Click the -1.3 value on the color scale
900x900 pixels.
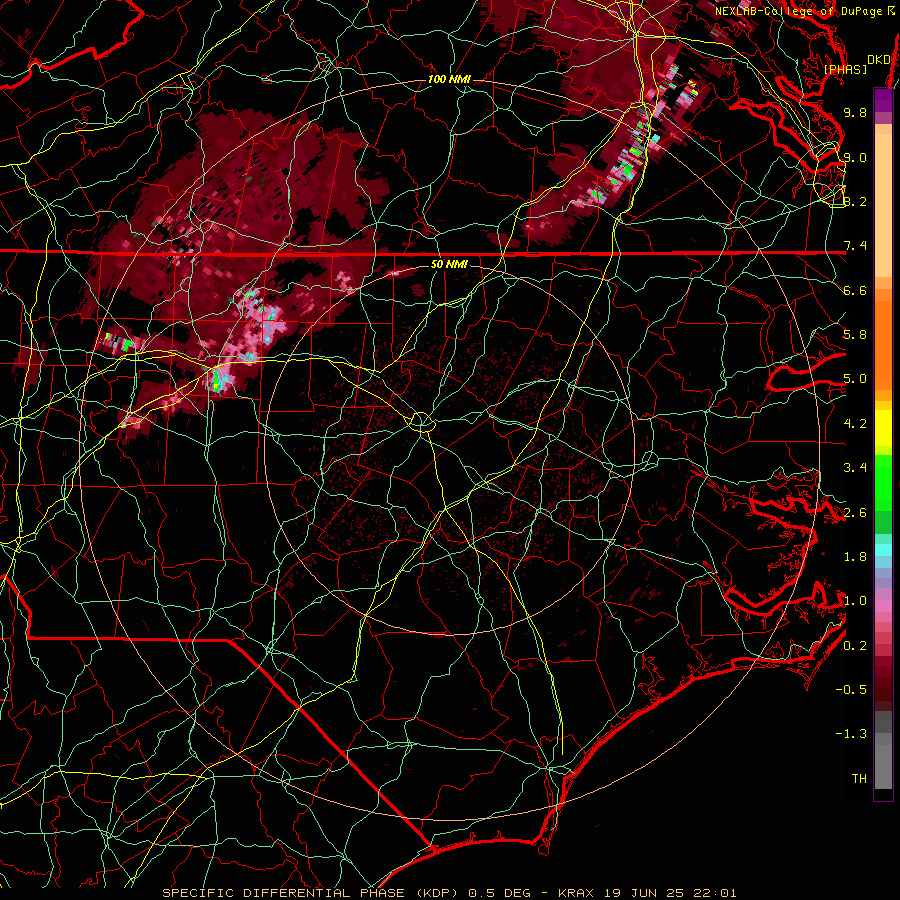851,734
